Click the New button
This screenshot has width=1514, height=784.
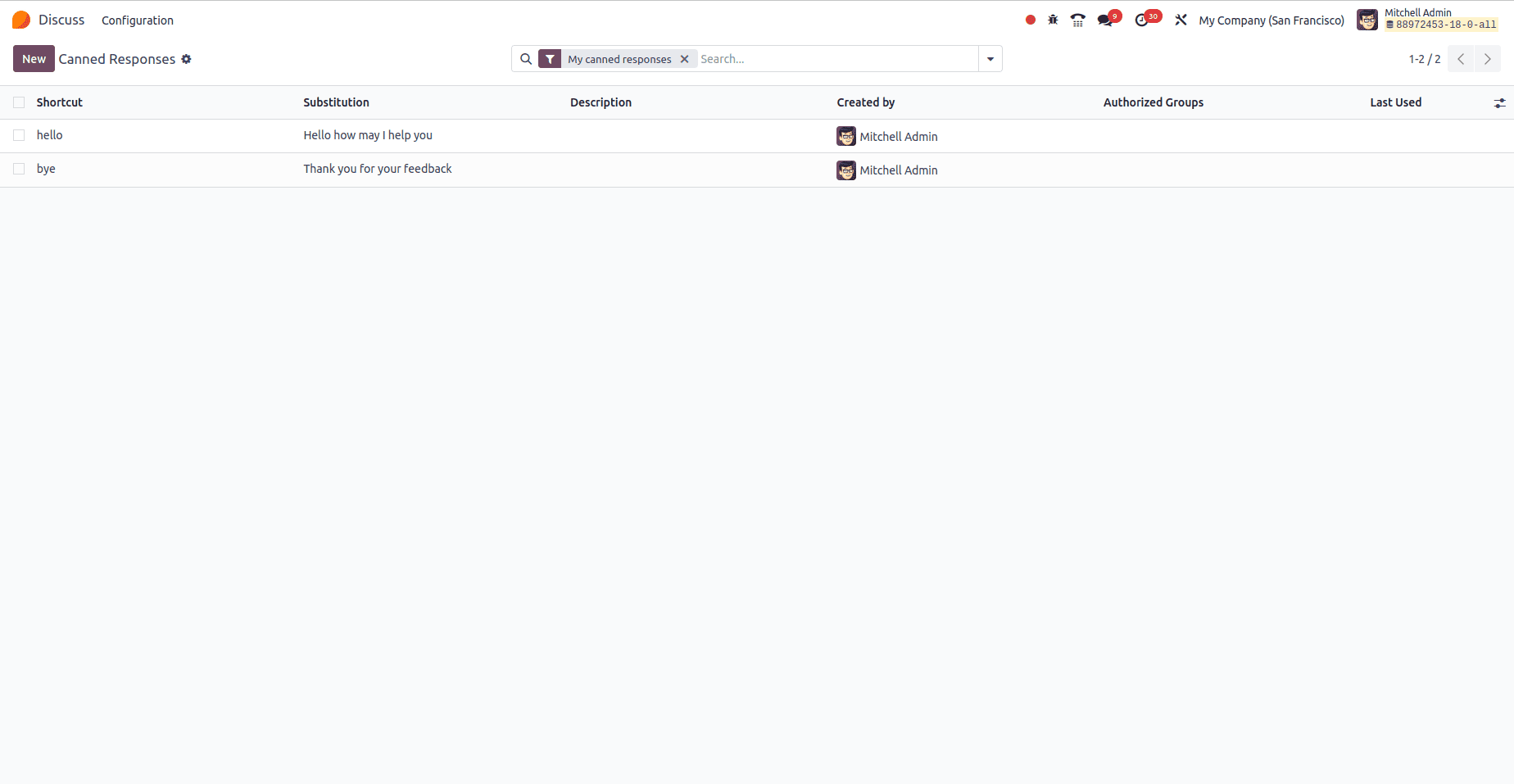point(34,58)
